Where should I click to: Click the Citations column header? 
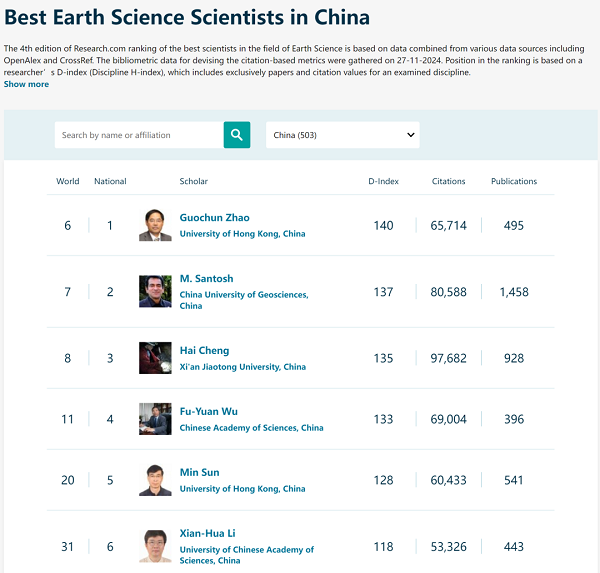[x=448, y=181]
